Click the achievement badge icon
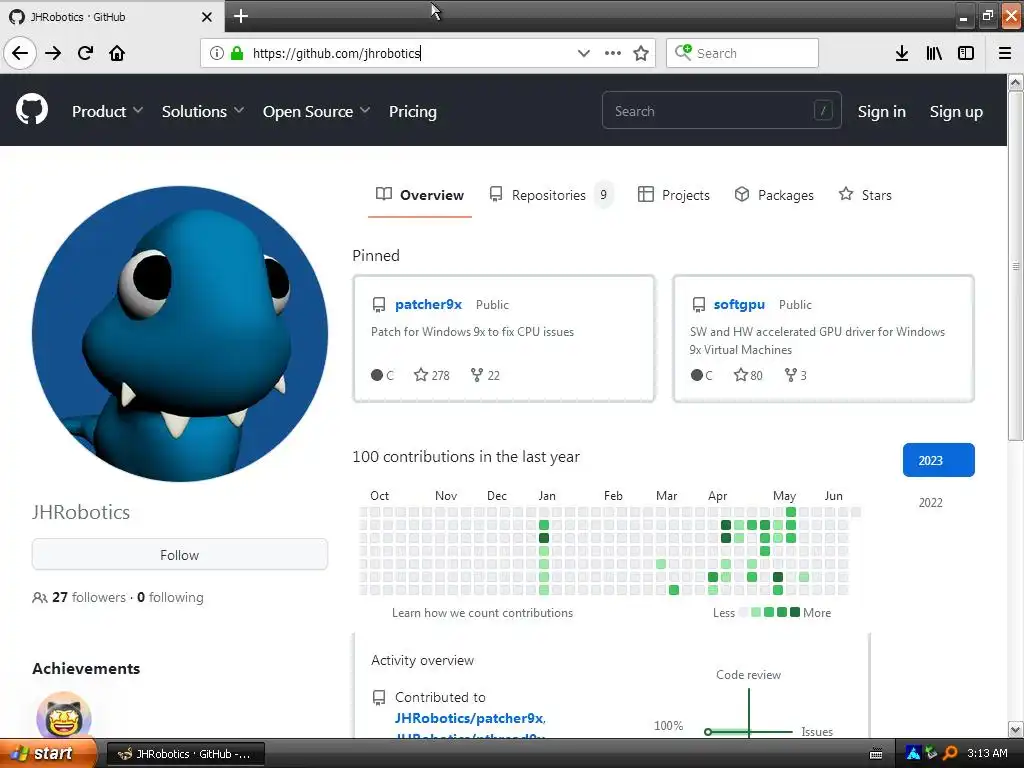1024x768 pixels. pos(63,717)
